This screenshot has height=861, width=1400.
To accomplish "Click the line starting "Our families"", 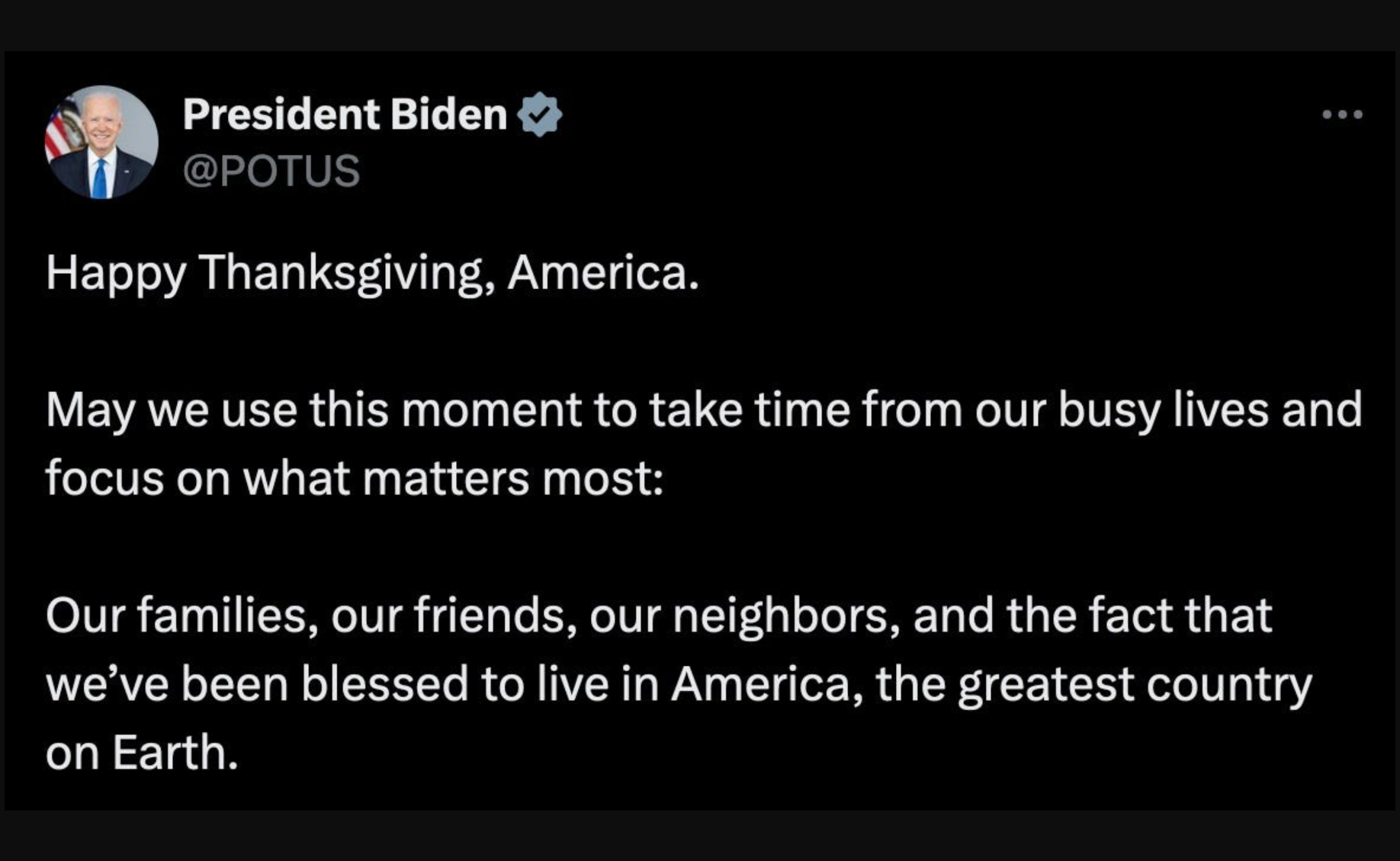I will 659,615.
